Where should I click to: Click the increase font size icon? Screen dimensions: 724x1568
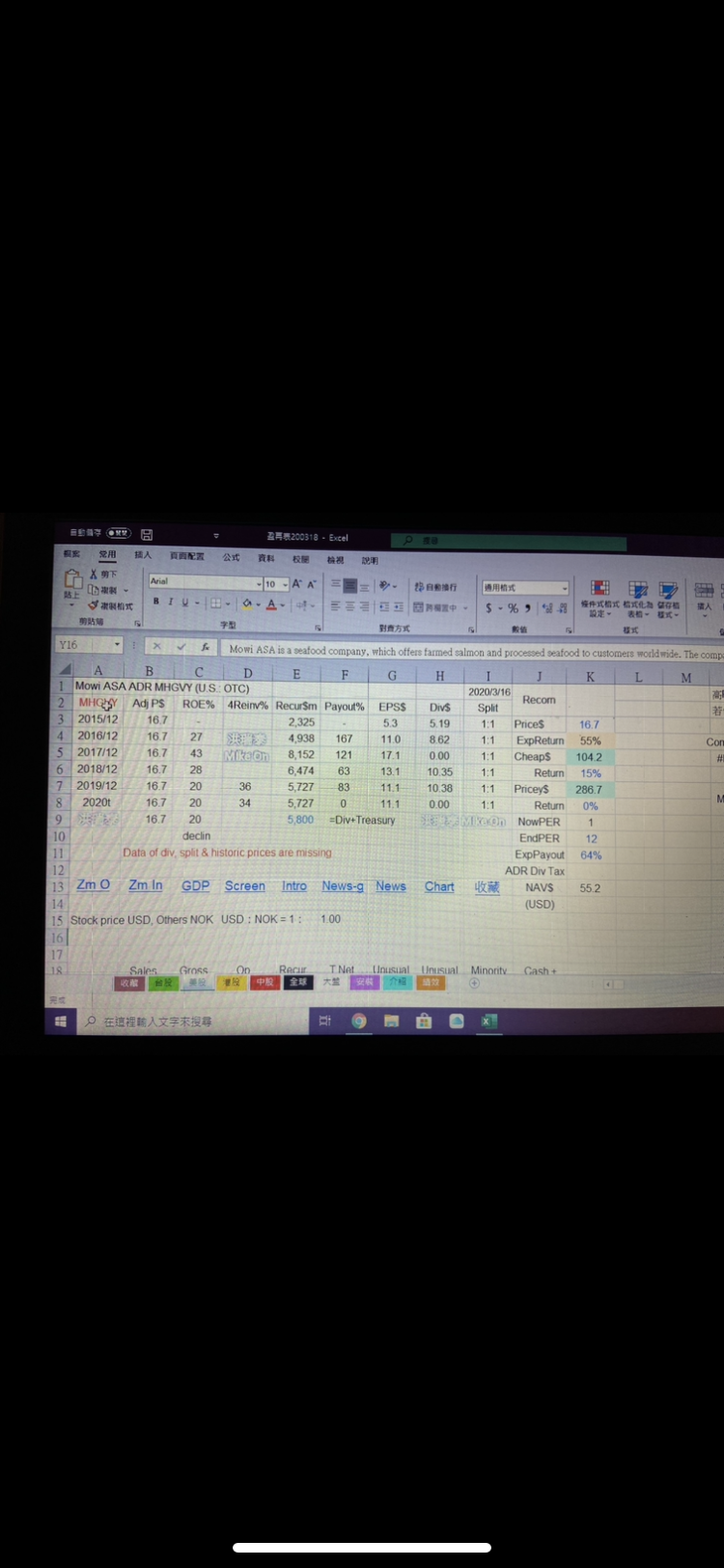(x=296, y=584)
